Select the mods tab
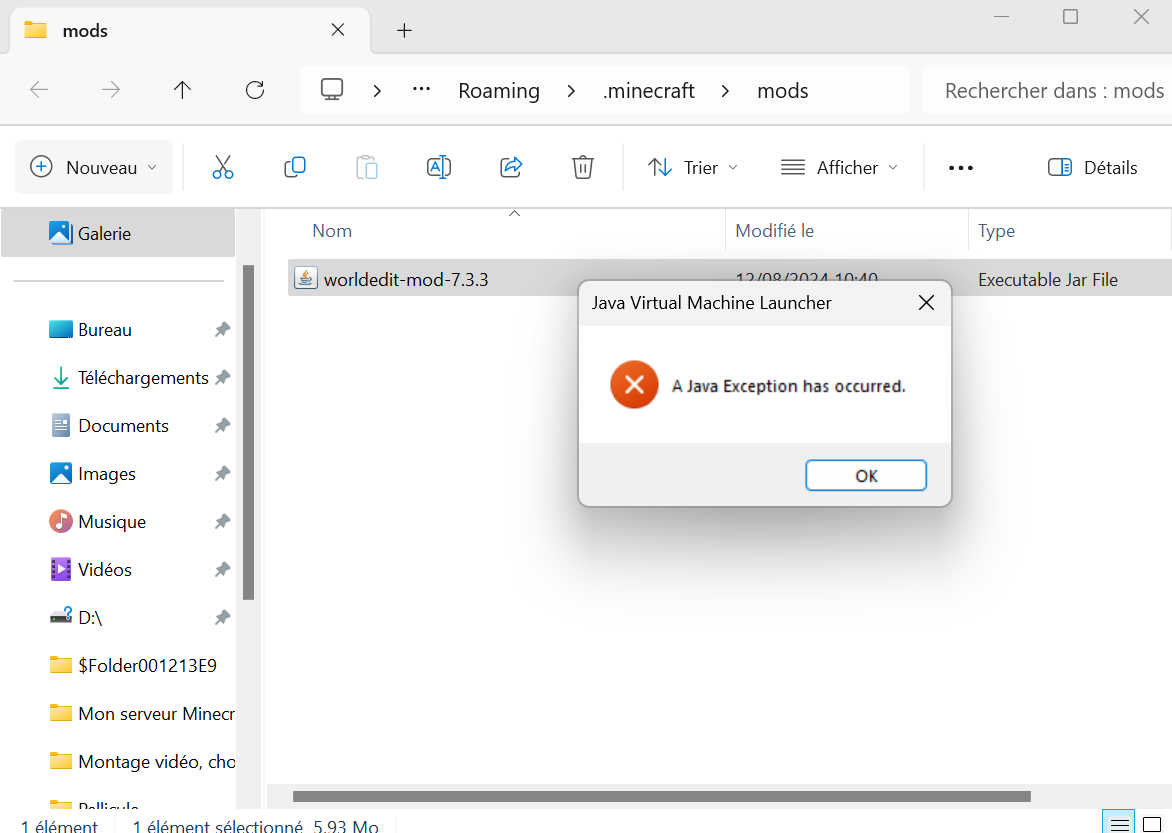 pyautogui.click(x=191, y=30)
